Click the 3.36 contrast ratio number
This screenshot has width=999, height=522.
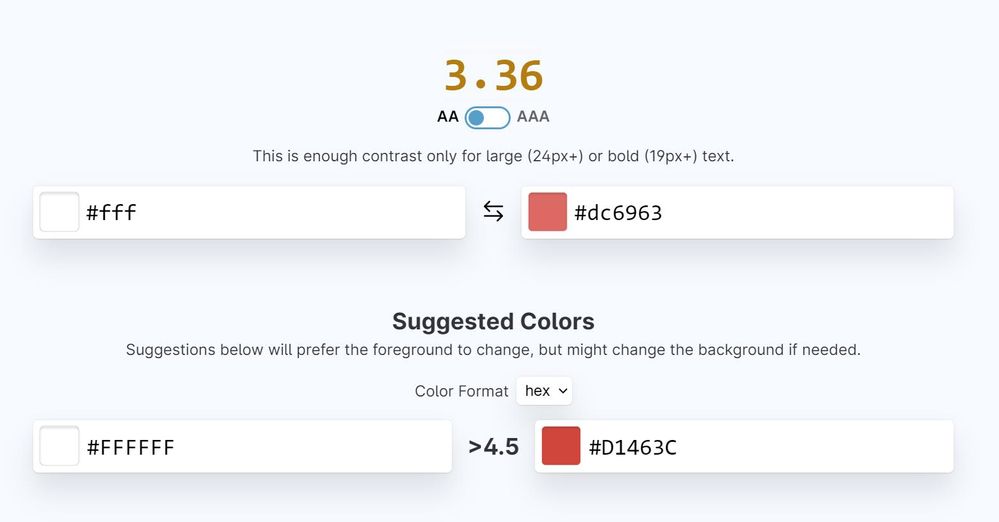point(493,76)
